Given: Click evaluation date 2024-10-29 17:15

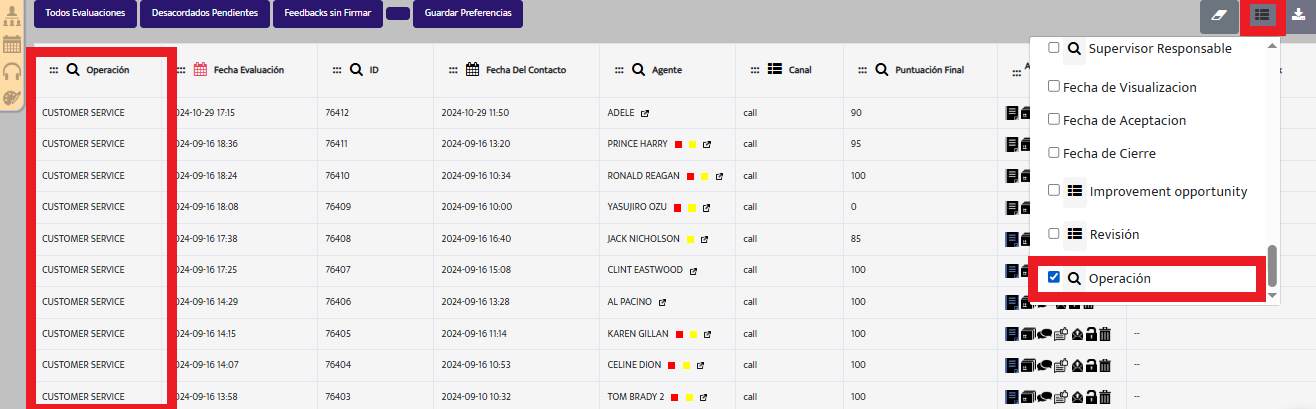Looking at the screenshot, I should 205,113.
